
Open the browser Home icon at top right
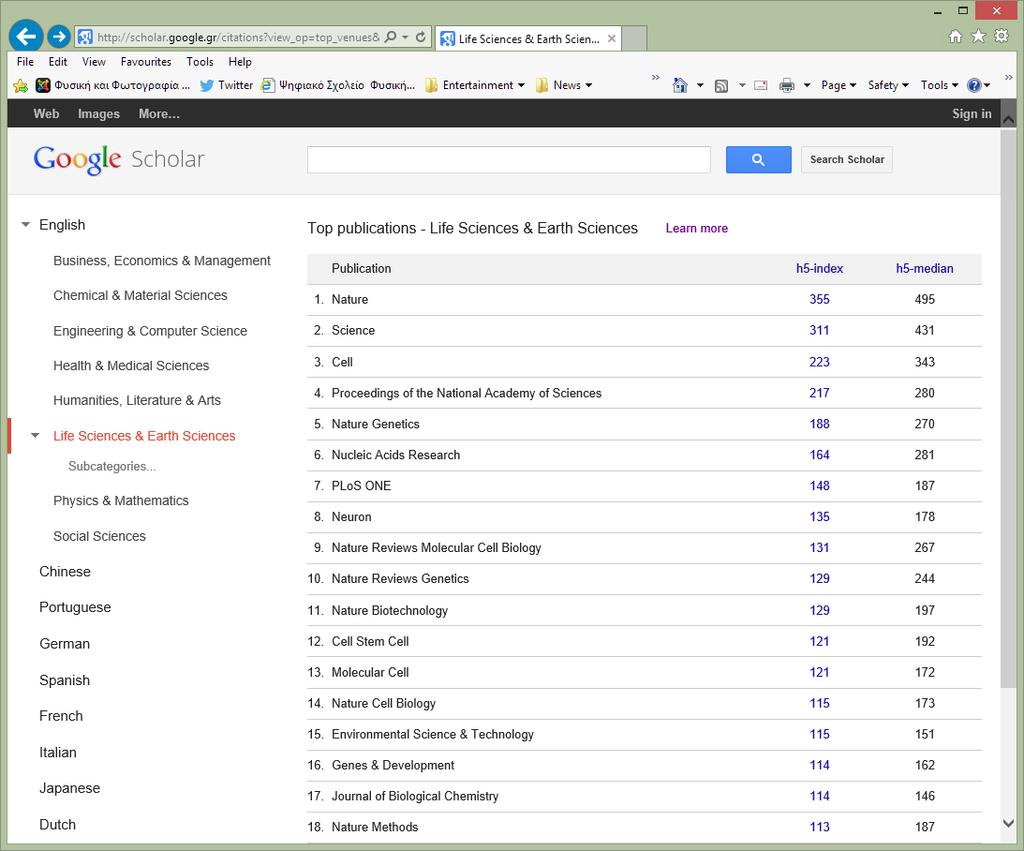[x=955, y=36]
